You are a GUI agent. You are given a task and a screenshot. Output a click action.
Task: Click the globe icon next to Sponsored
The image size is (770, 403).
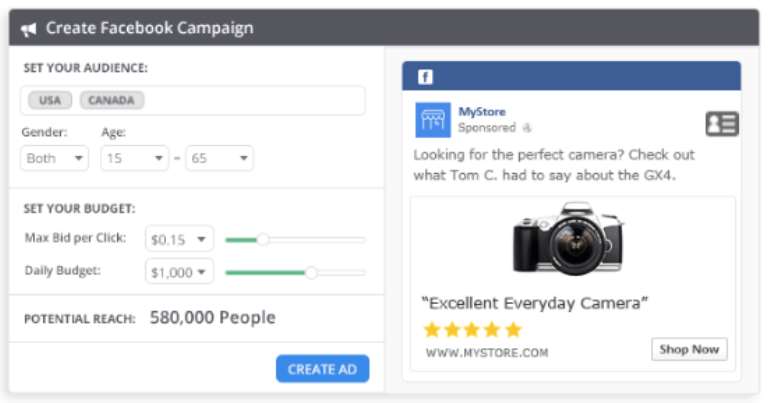(527, 128)
